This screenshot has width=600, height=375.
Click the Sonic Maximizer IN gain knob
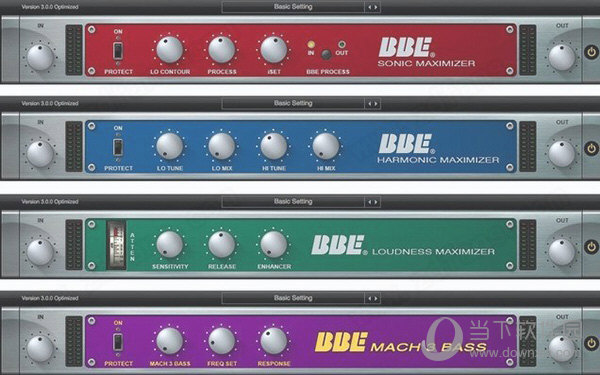tap(40, 57)
